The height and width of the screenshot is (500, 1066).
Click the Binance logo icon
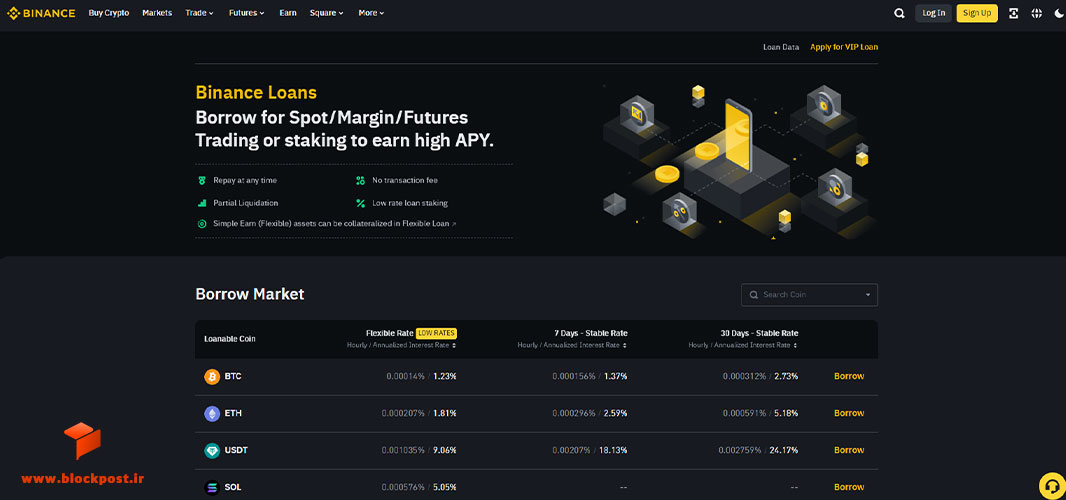coord(13,13)
